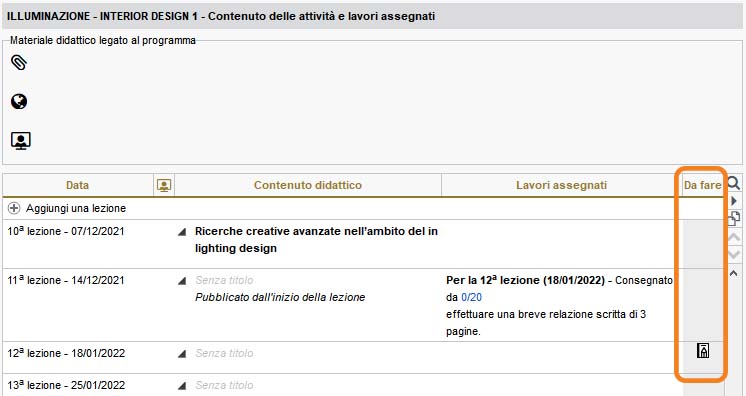Click the Da fare icon for 12th lesson
This screenshot has height=396, width=746.
coord(703,351)
